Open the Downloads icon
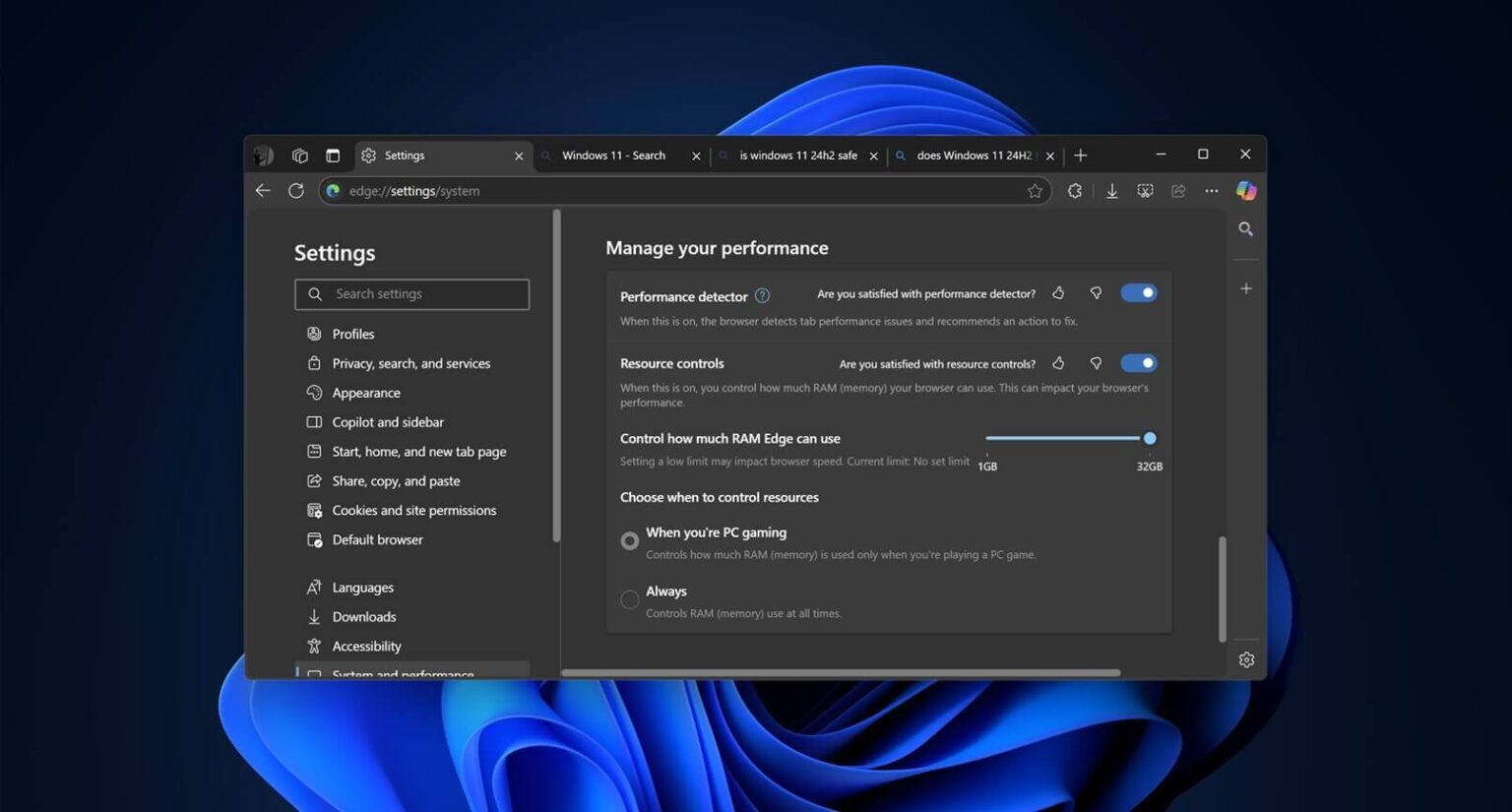1512x812 pixels. 1112,191
